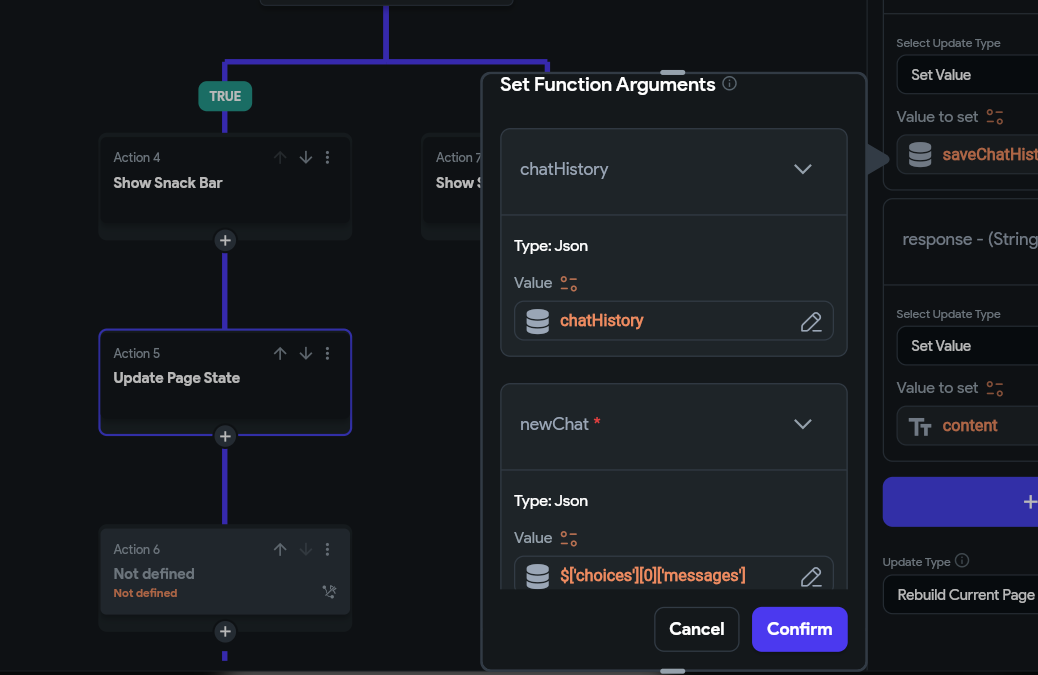
Task: Click the purple add field button
Action: tap(961, 502)
